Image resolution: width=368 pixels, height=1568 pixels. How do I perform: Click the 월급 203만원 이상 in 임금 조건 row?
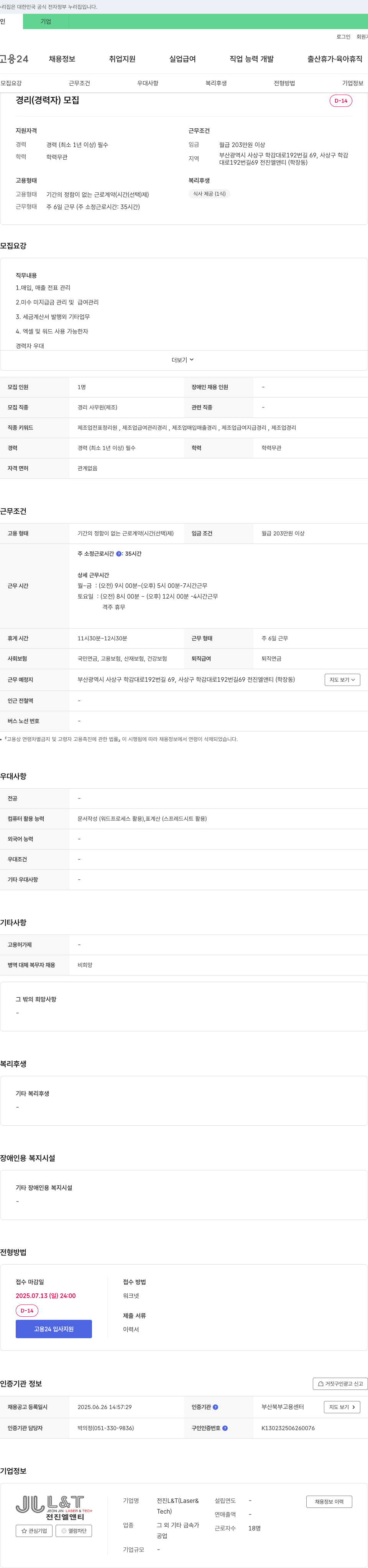tap(283, 533)
